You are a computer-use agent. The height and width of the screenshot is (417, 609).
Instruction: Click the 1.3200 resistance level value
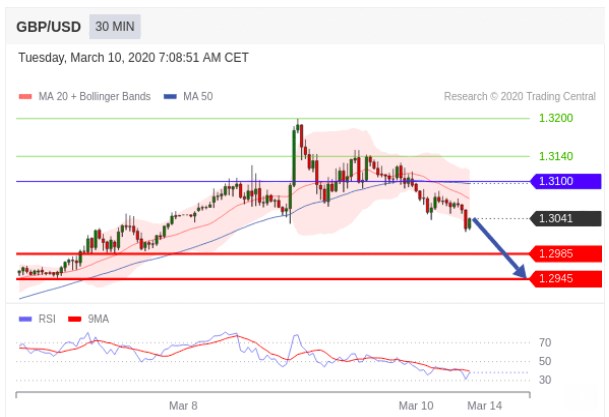click(555, 118)
